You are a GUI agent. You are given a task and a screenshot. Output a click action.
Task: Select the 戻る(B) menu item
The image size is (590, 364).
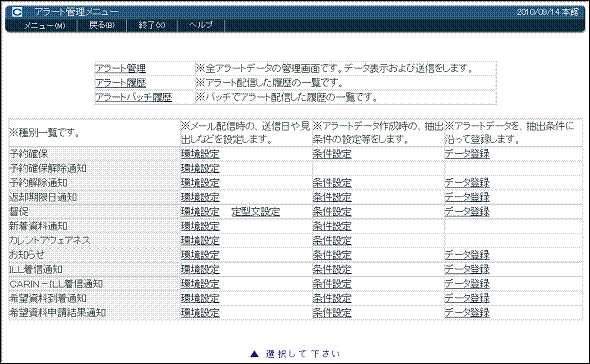click(x=102, y=25)
